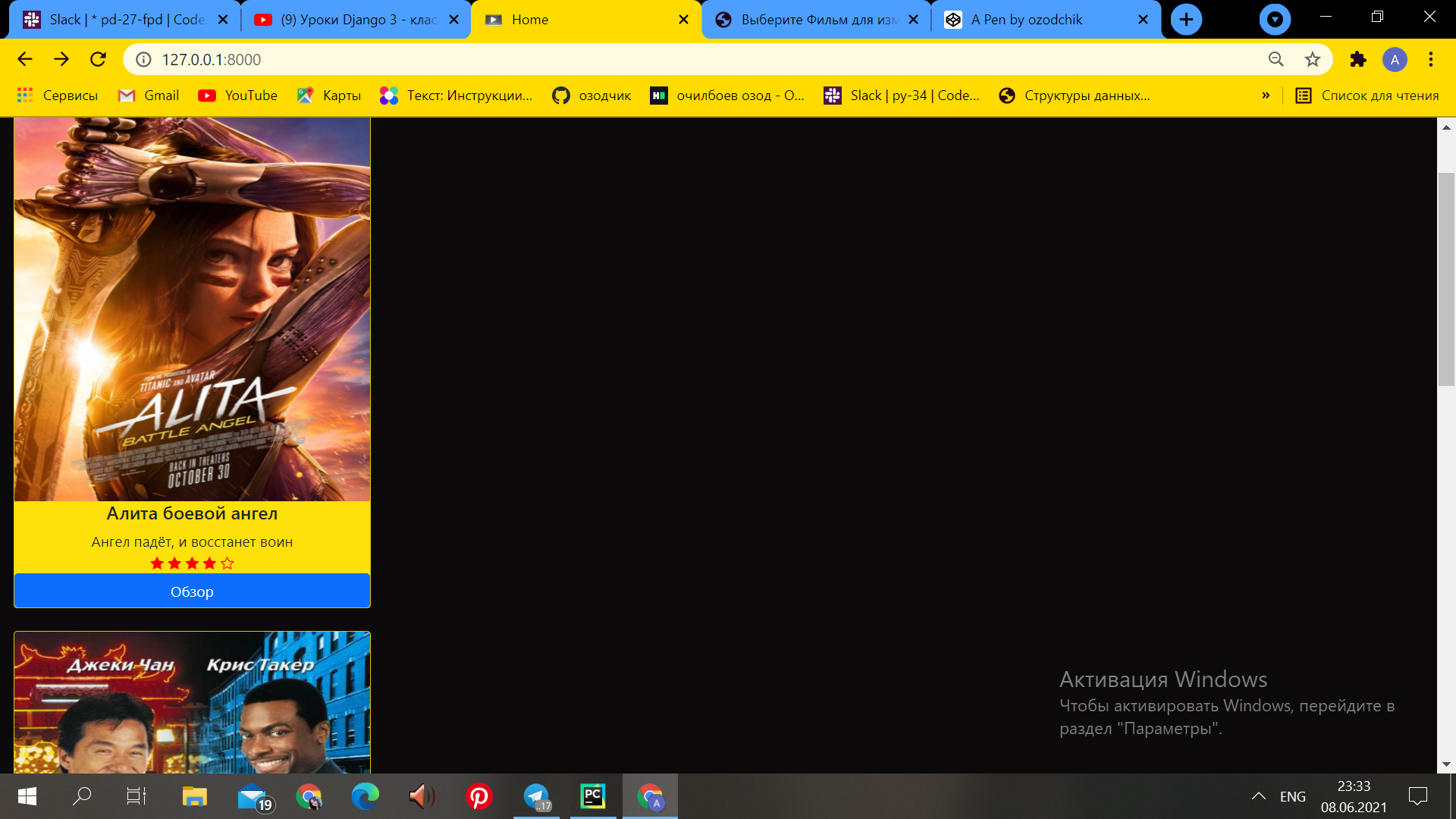Open Список для чтения reading list
This screenshot has height=819, width=1456.
coord(1367,96)
